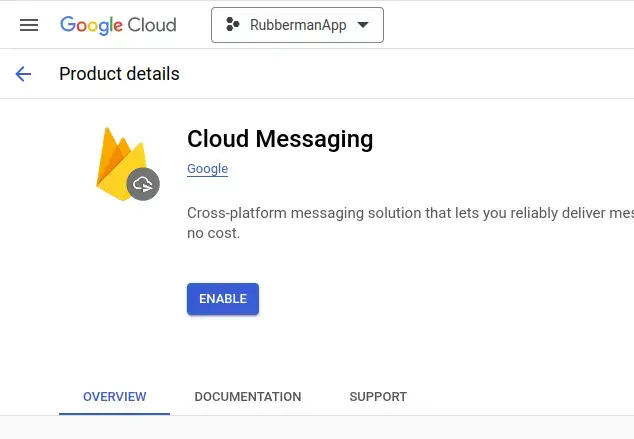This screenshot has height=439, width=634.
Task: Go back using the blue arrow
Action: coord(23,74)
